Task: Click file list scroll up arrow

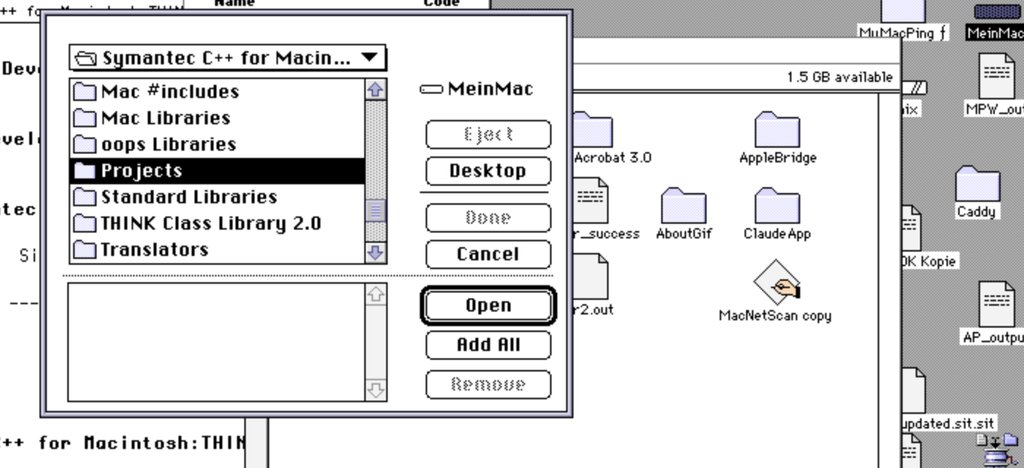Action: 376,89
